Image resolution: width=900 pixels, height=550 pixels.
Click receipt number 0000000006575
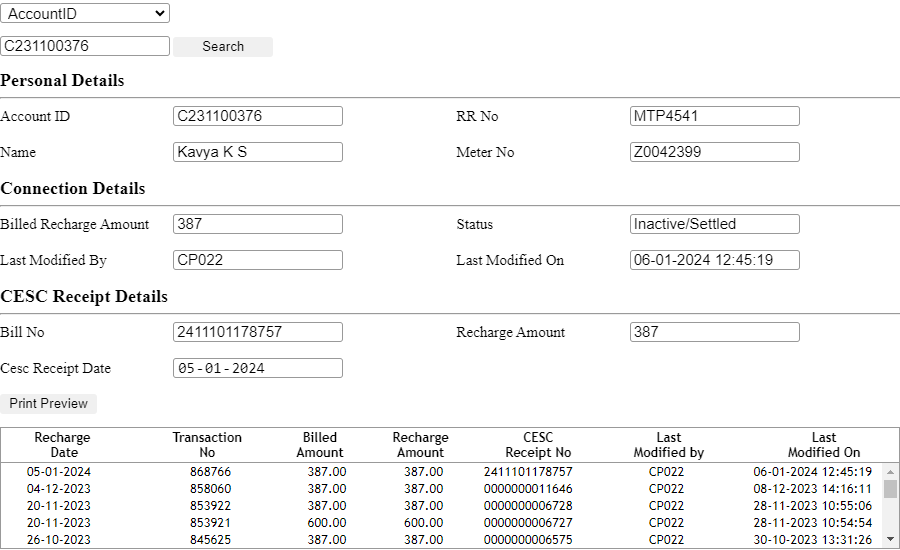point(528,540)
